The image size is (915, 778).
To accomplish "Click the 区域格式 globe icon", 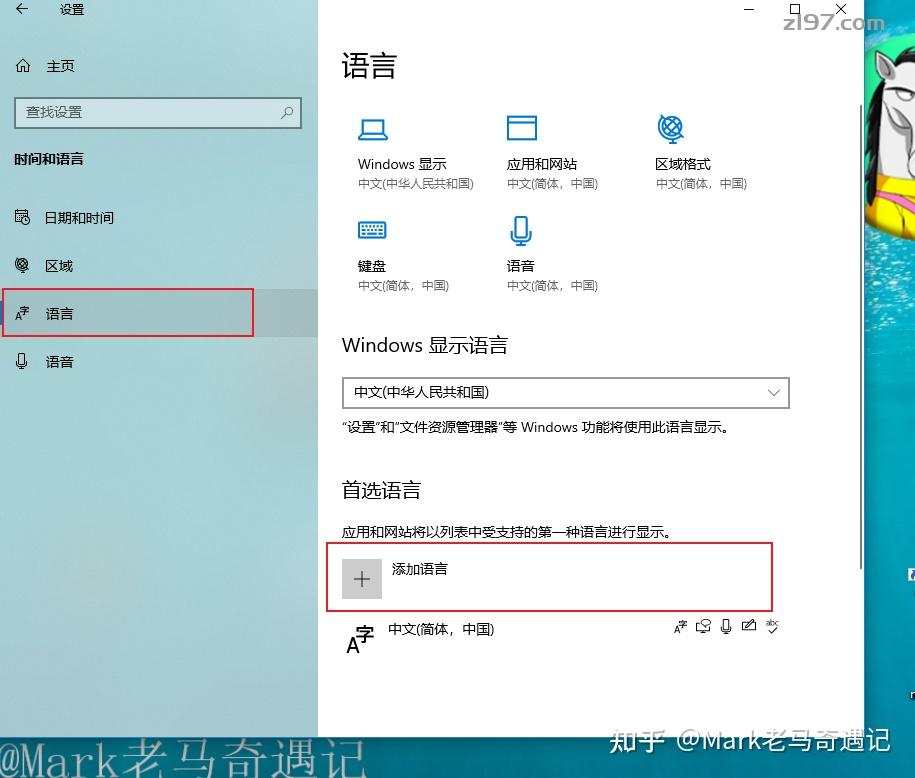I will tap(670, 128).
